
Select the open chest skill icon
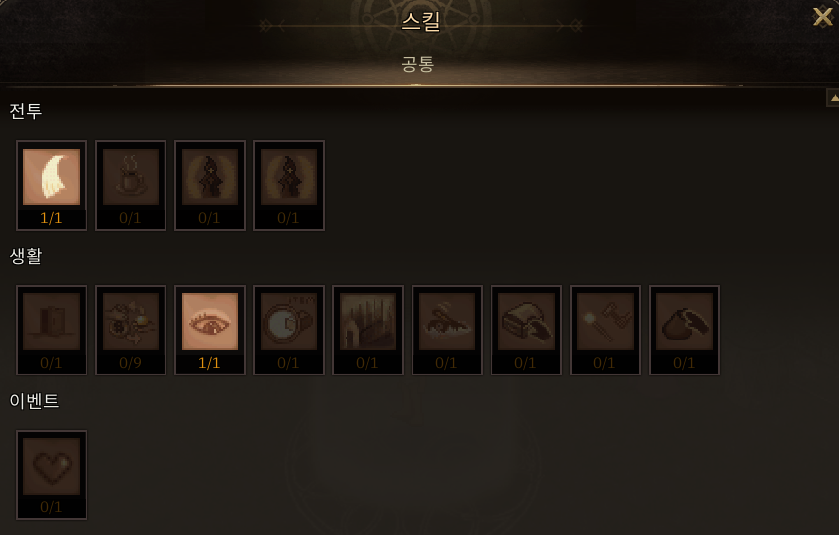(x=526, y=330)
